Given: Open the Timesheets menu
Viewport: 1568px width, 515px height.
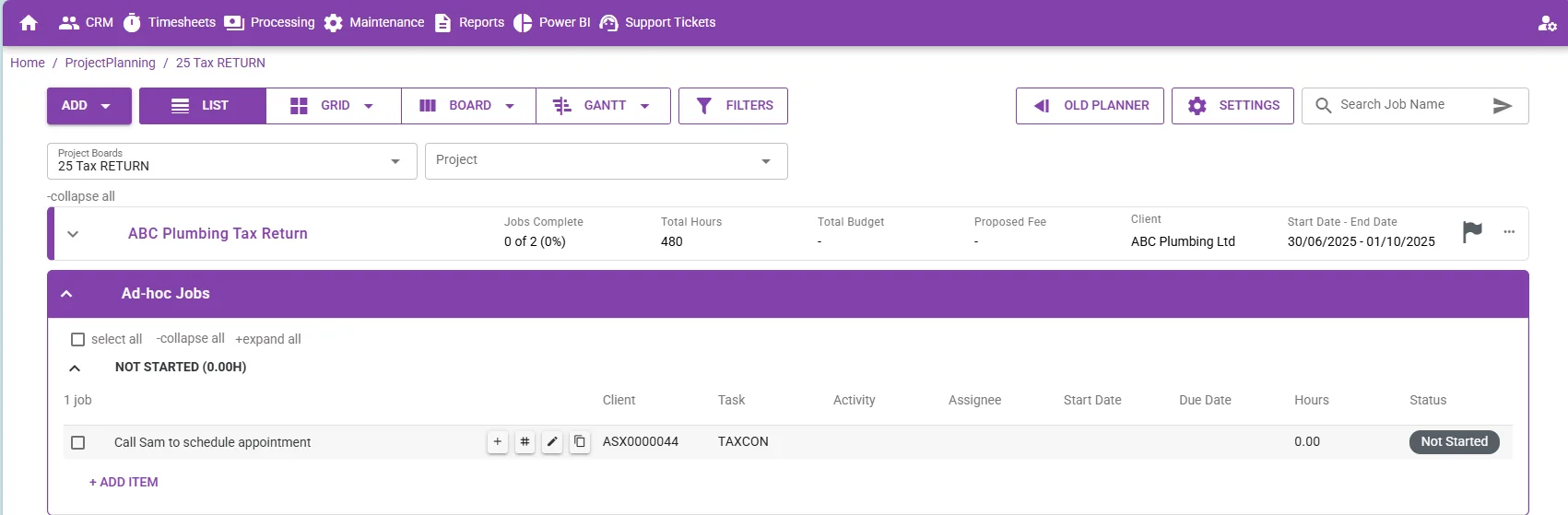Looking at the screenshot, I should coord(170,22).
